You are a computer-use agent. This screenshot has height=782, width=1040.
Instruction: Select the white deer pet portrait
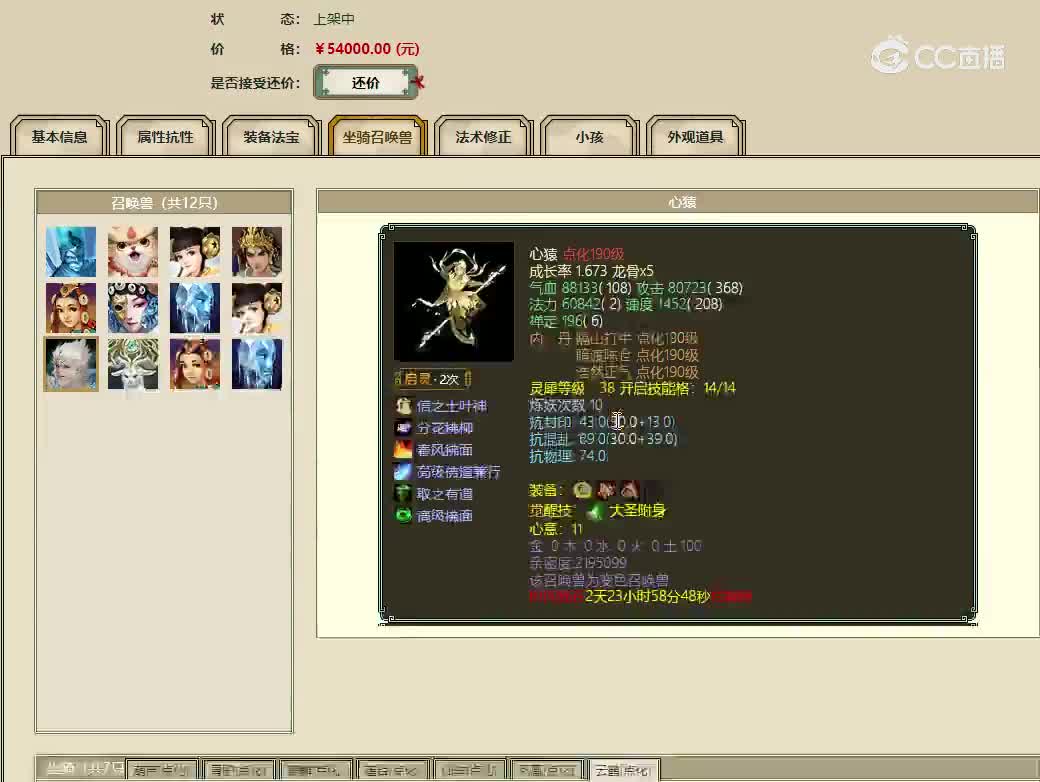coord(133,364)
